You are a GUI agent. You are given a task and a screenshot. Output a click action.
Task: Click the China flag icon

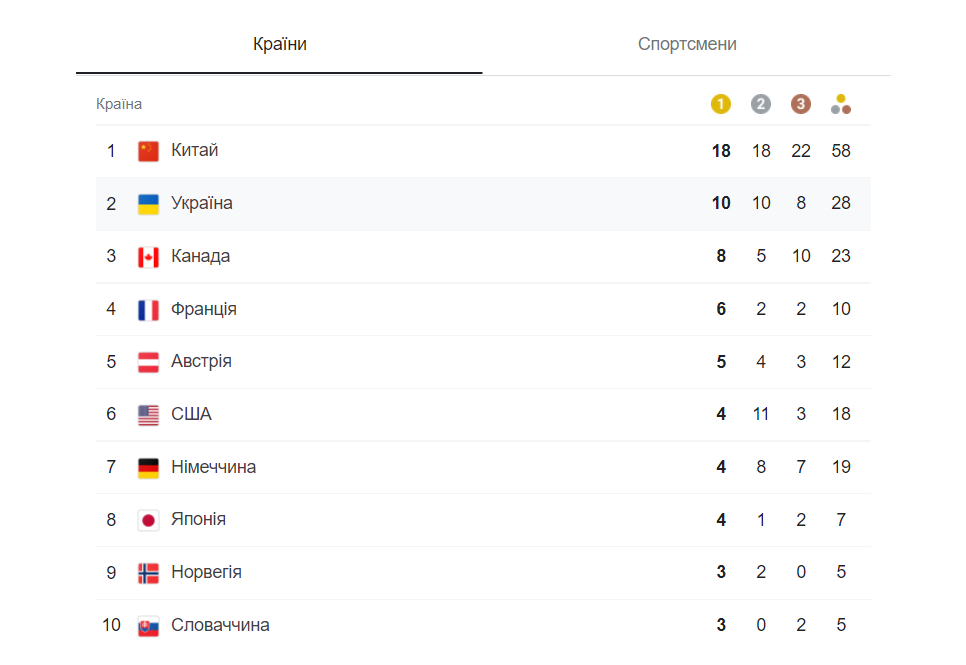tap(148, 151)
